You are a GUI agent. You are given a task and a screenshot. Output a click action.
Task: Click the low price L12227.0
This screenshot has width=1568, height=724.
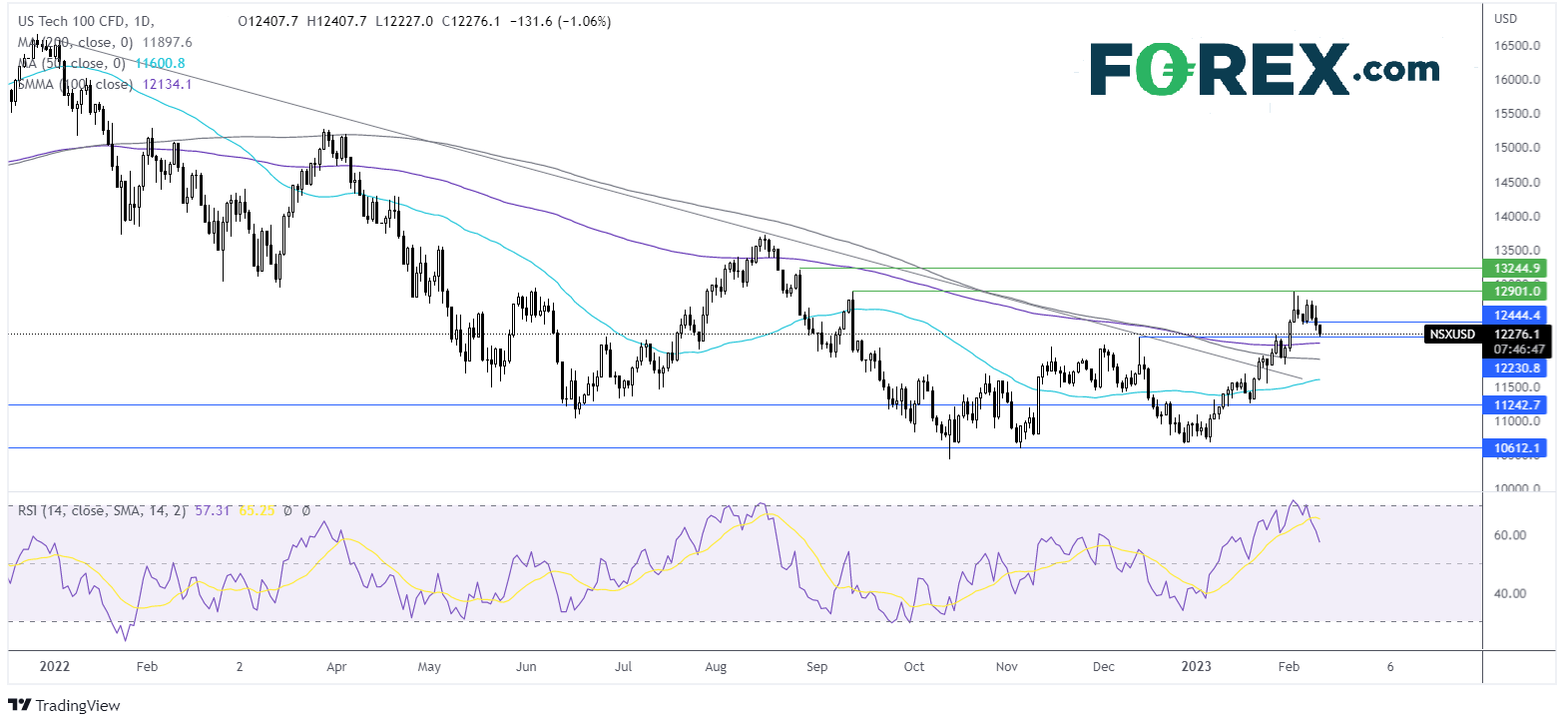[404, 21]
